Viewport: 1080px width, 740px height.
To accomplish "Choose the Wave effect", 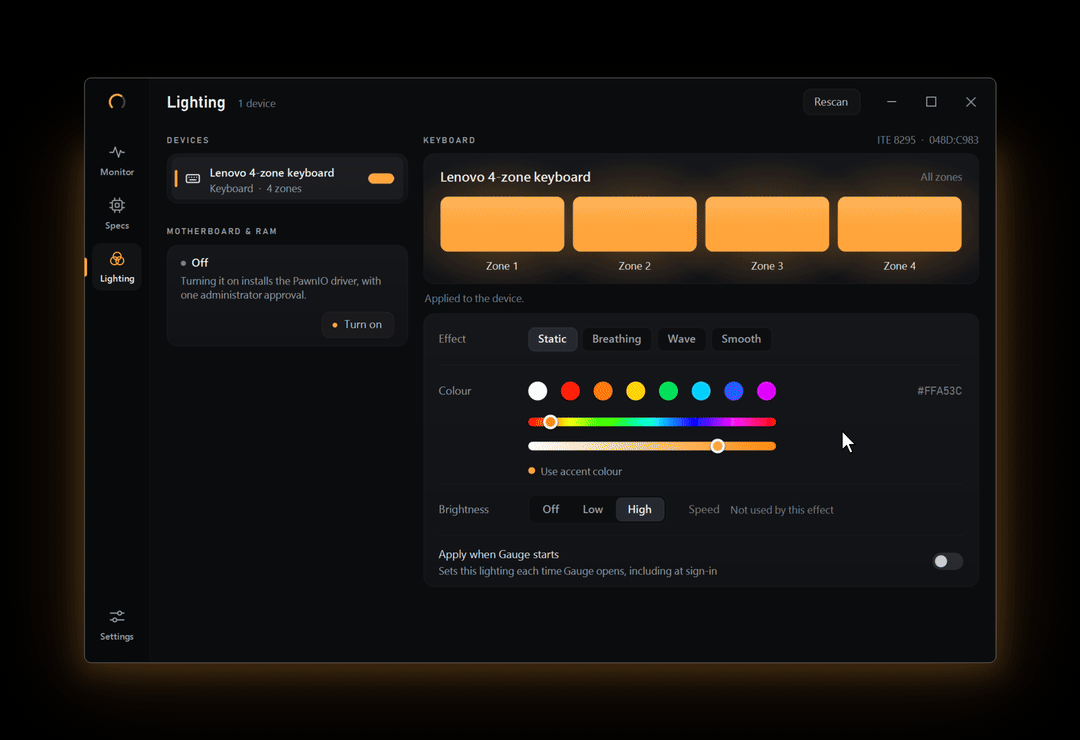I will (x=681, y=339).
